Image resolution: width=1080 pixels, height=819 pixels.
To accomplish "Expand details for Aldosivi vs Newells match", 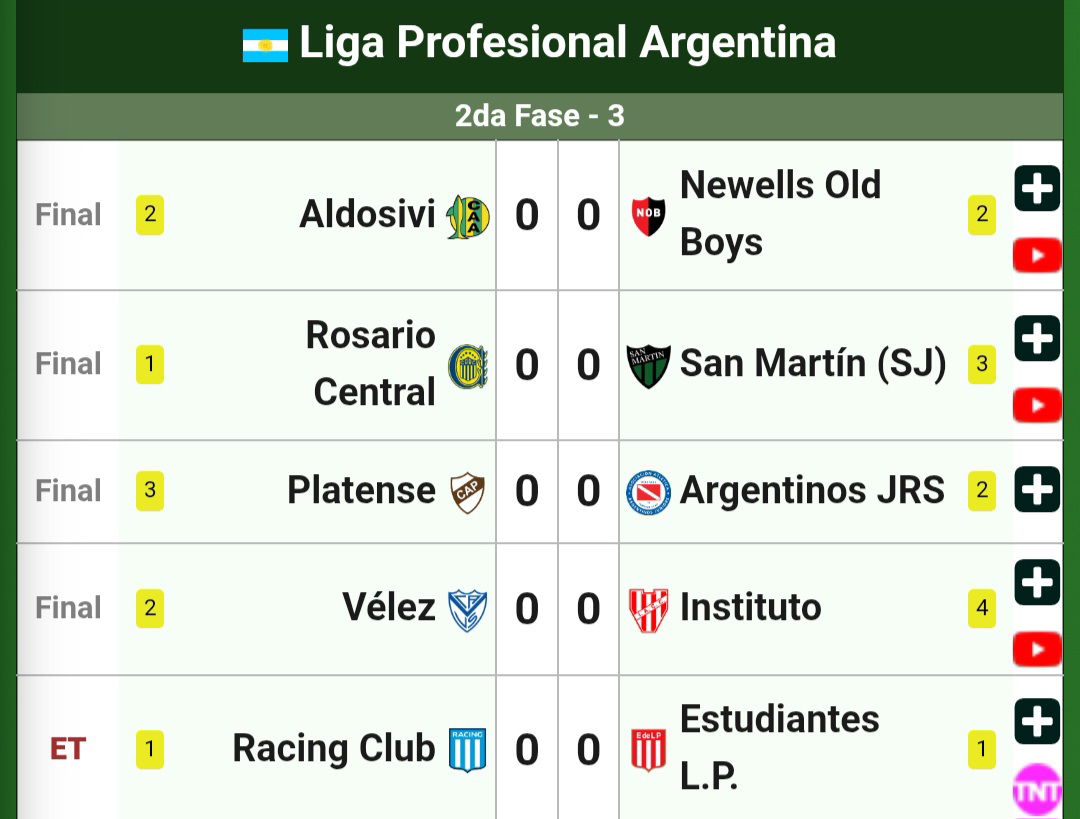I will (1037, 188).
